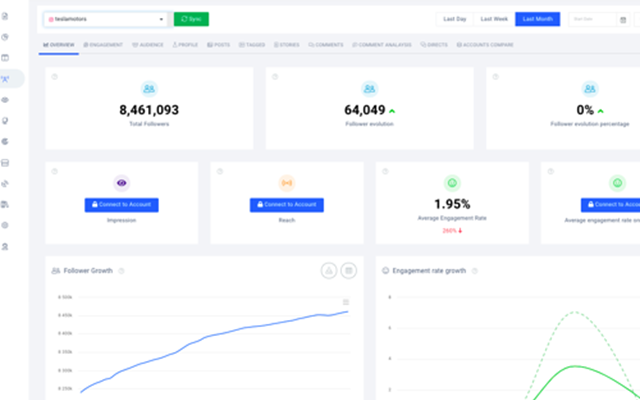Click info icon on Follower evolution percentage card
640x400 pixels.
point(496,77)
